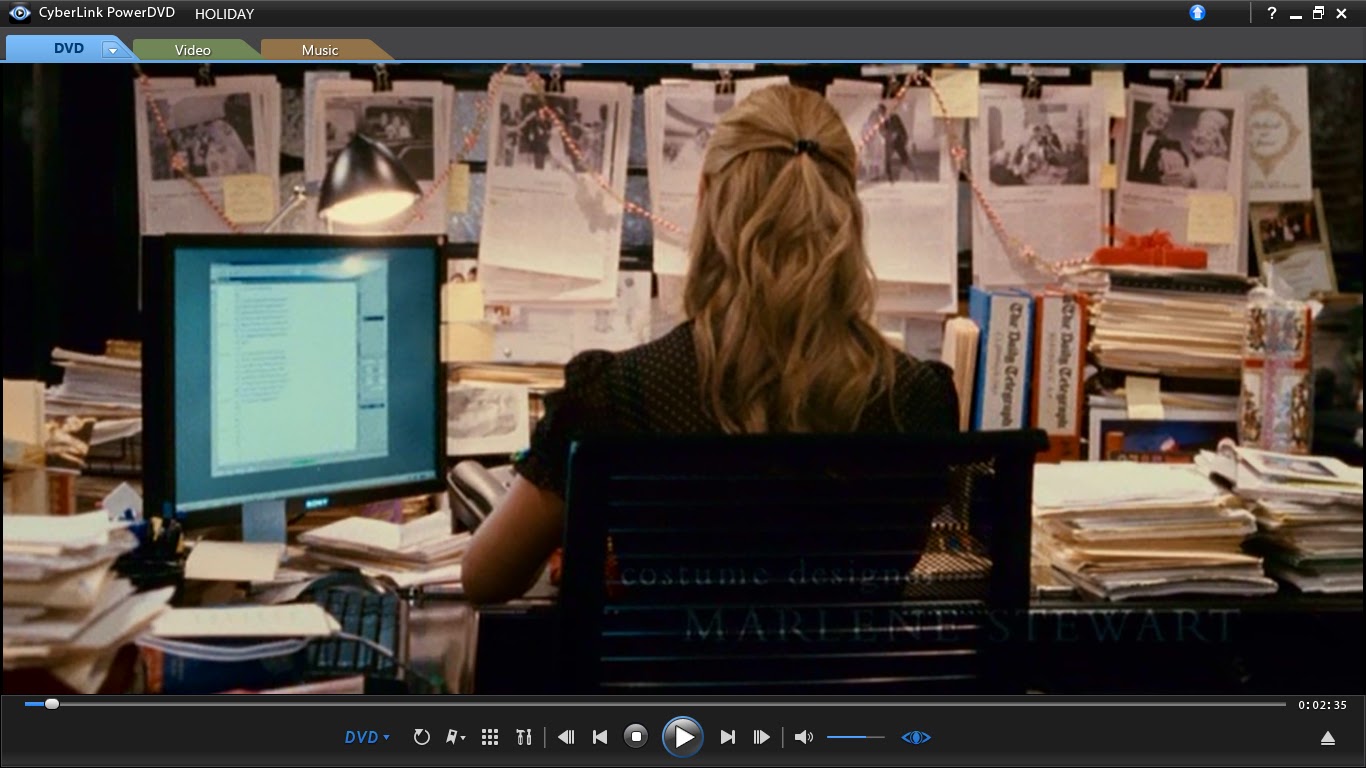Click the seek bar position knob
Image resolution: width=1366 pixels, height=768 pixels.
tap(52, 704)
